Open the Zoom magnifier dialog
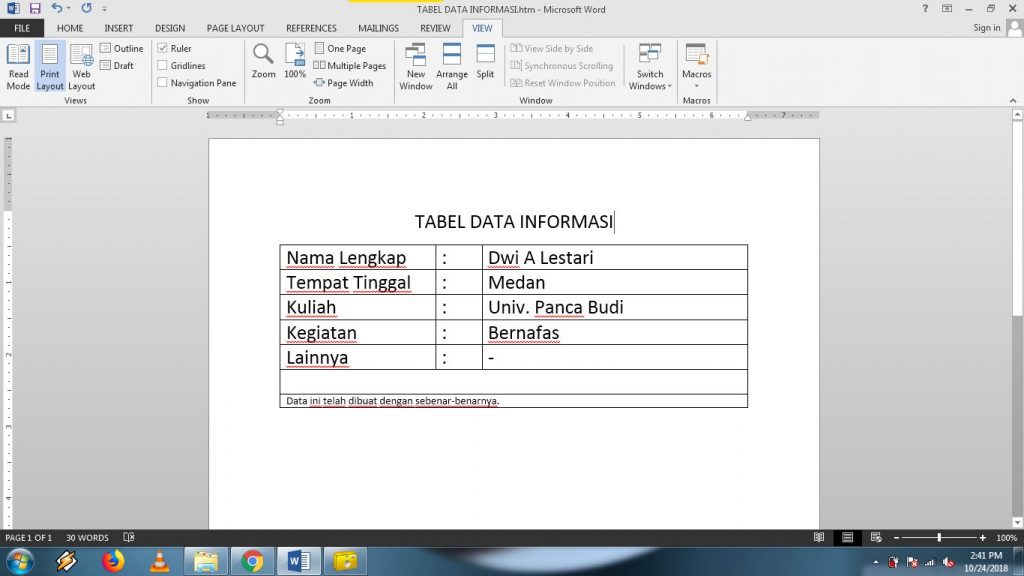This screenshot has width=1024, height=576. pyautogui.click(x=263, y=61)
